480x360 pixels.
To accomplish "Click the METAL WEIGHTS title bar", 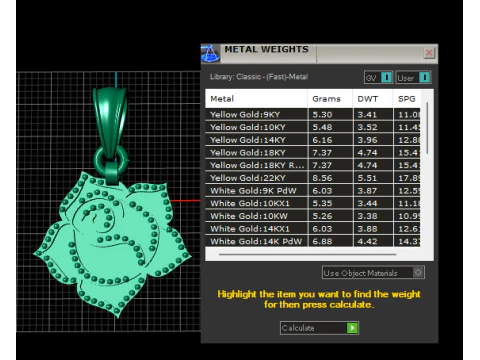I will coord(319,53).
